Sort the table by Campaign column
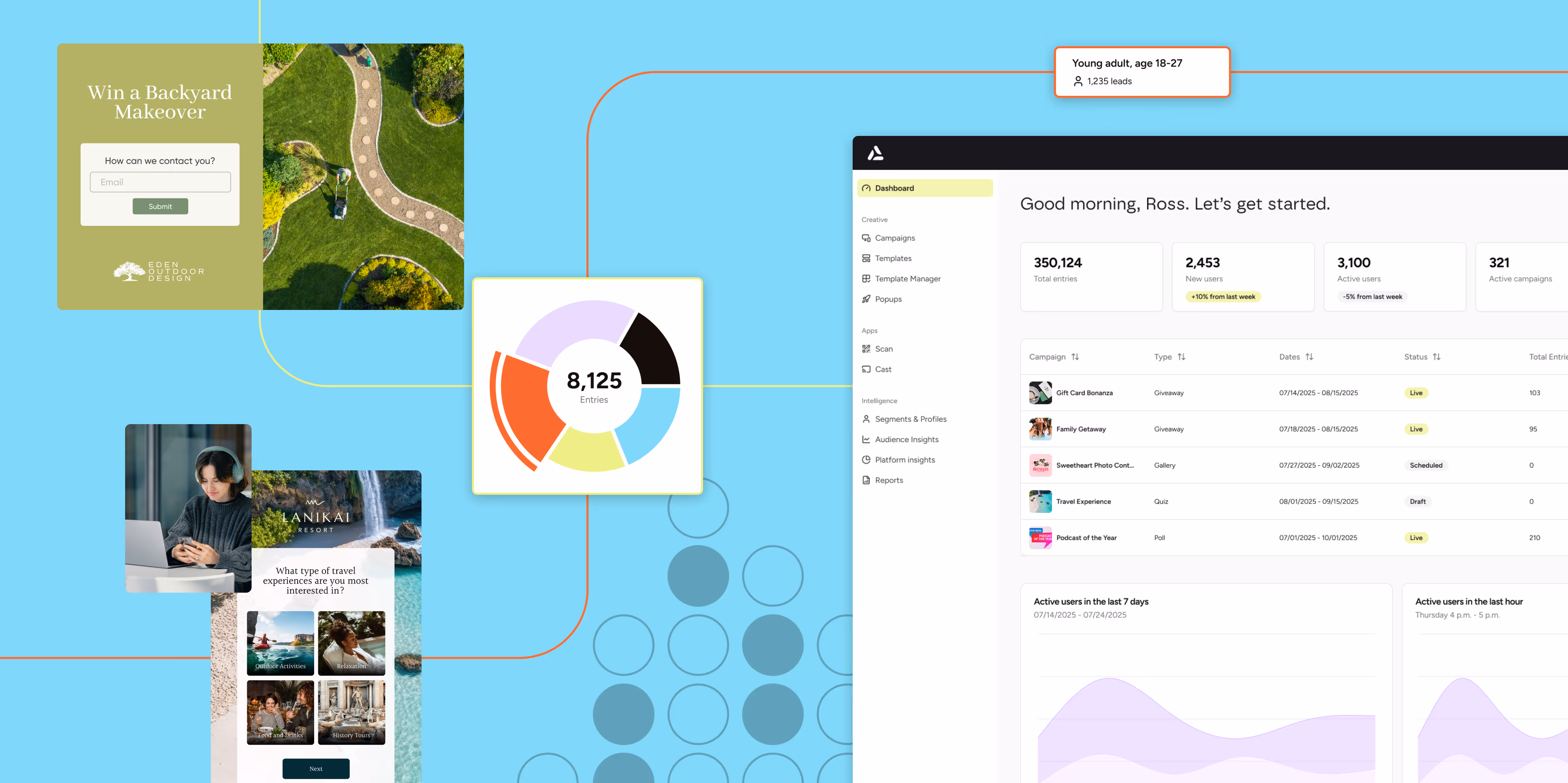 pos(1076,357)
